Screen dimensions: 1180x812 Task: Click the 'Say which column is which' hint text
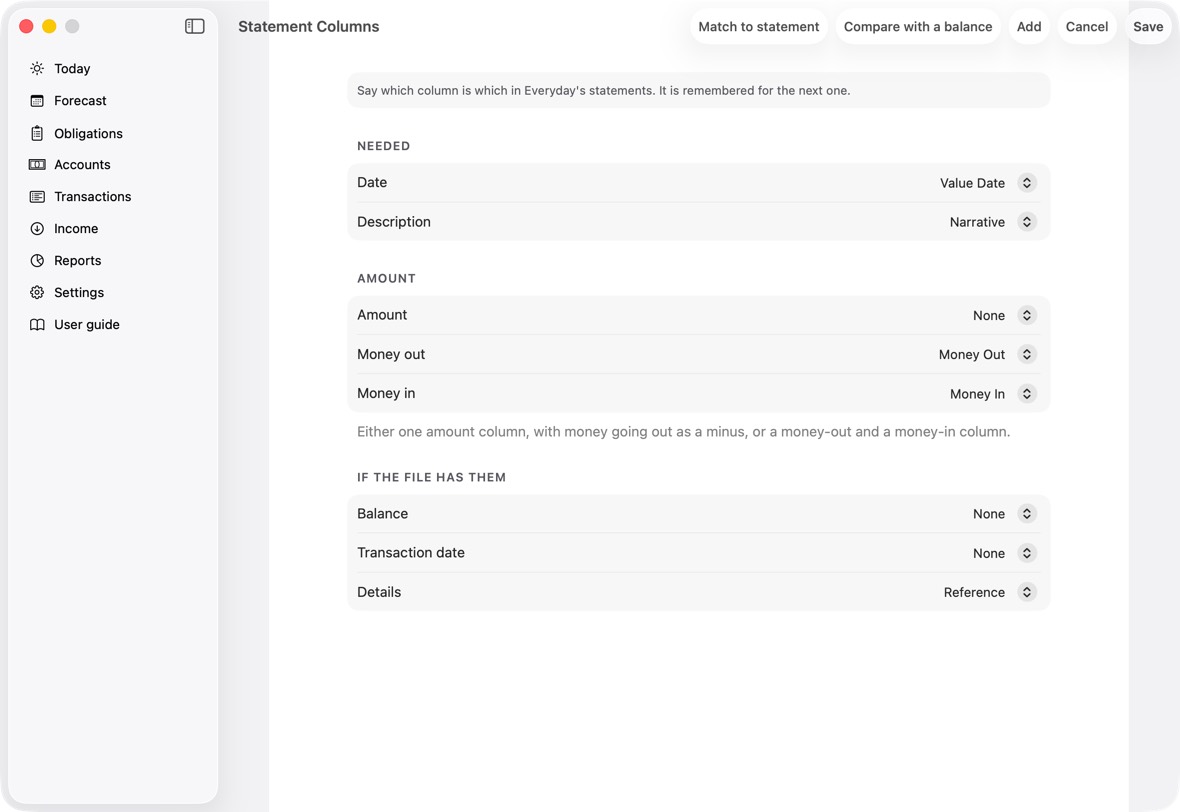604,90
